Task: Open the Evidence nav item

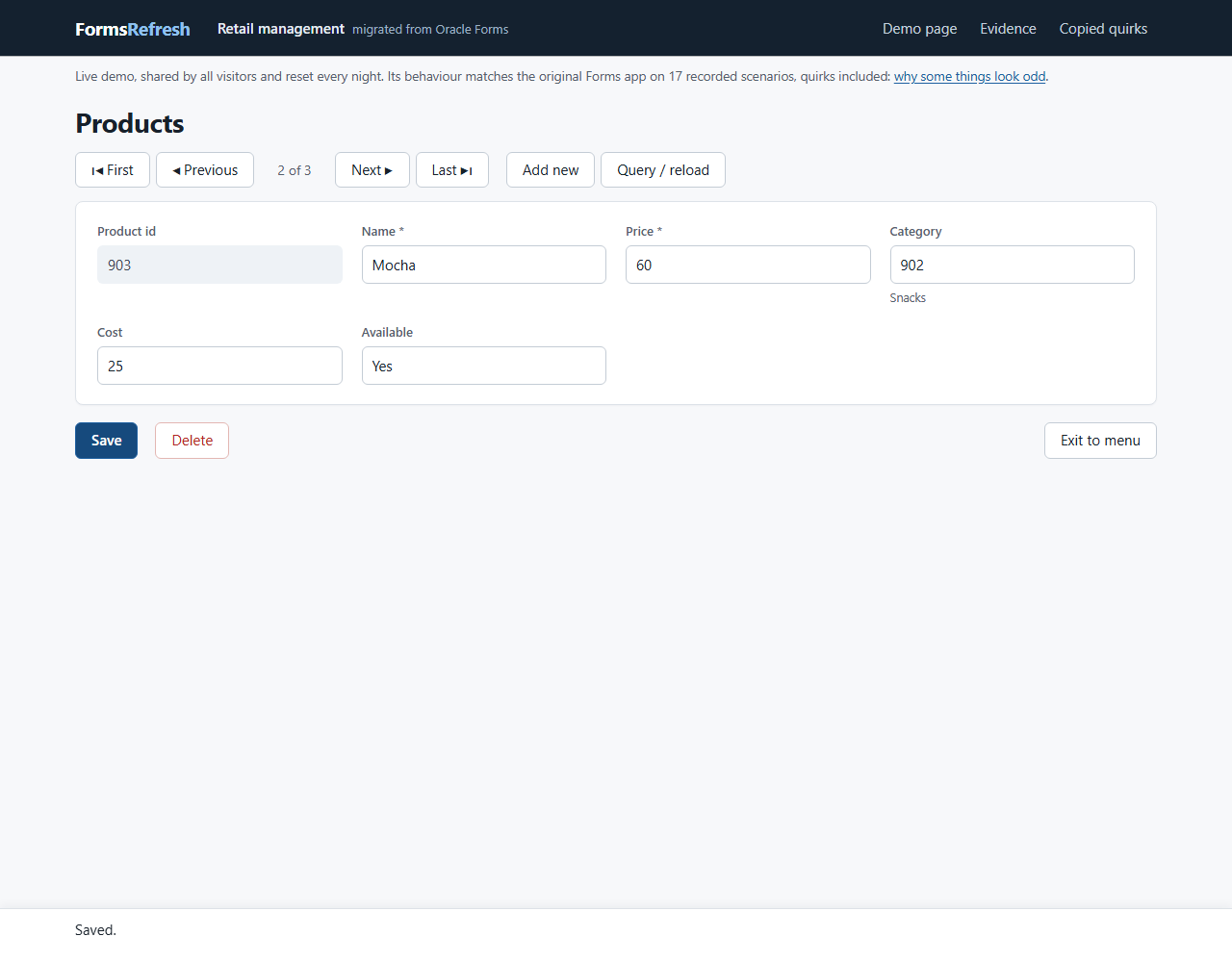Action: pyautogui.click(x=1009, y=29)
